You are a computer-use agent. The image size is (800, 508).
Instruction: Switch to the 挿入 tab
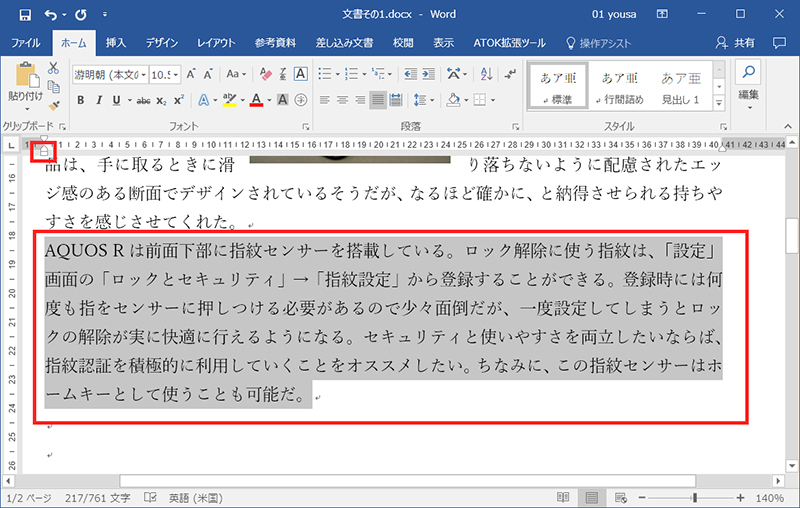click(116, 43)
